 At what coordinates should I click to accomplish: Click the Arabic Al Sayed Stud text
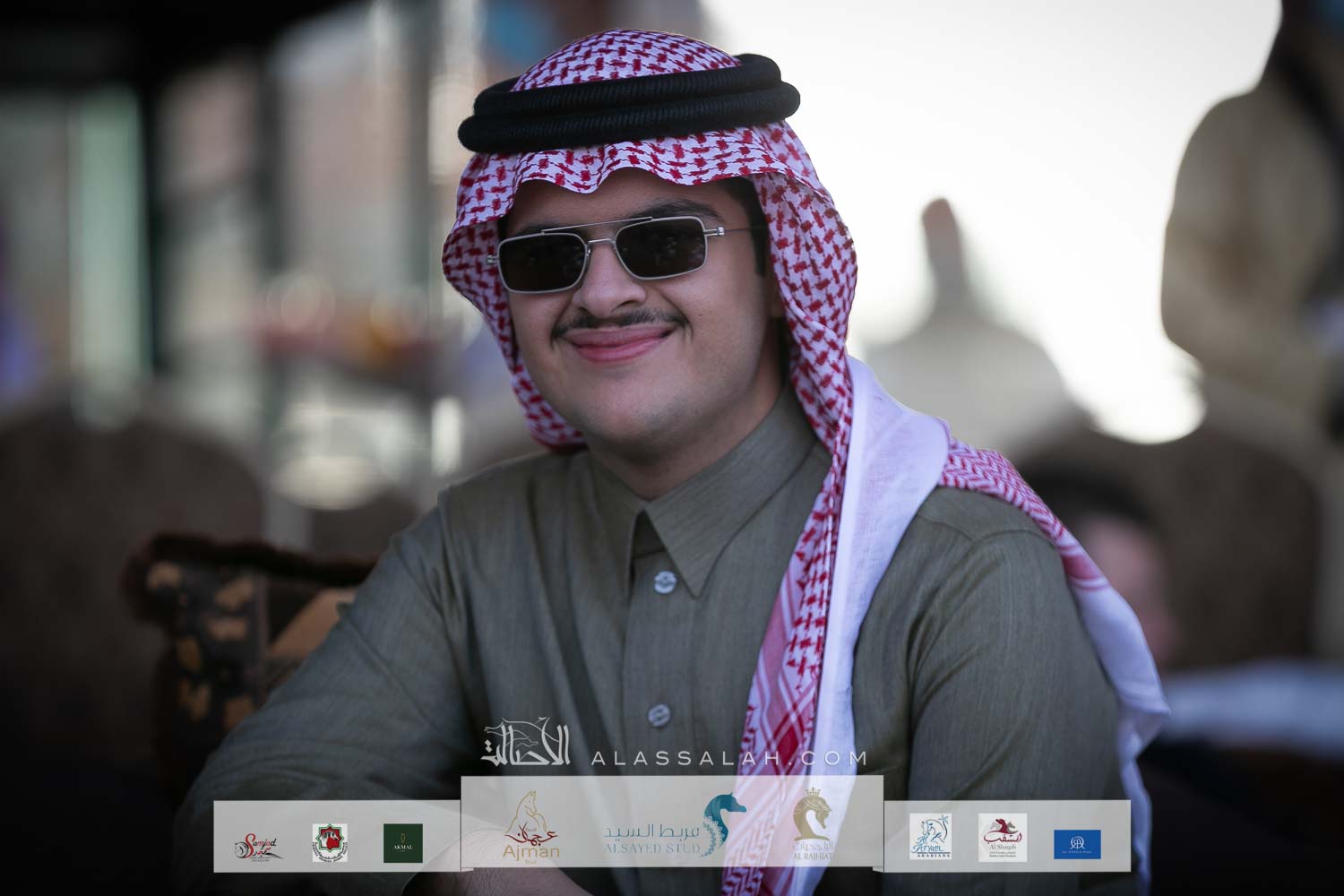[x=651, y=830]
